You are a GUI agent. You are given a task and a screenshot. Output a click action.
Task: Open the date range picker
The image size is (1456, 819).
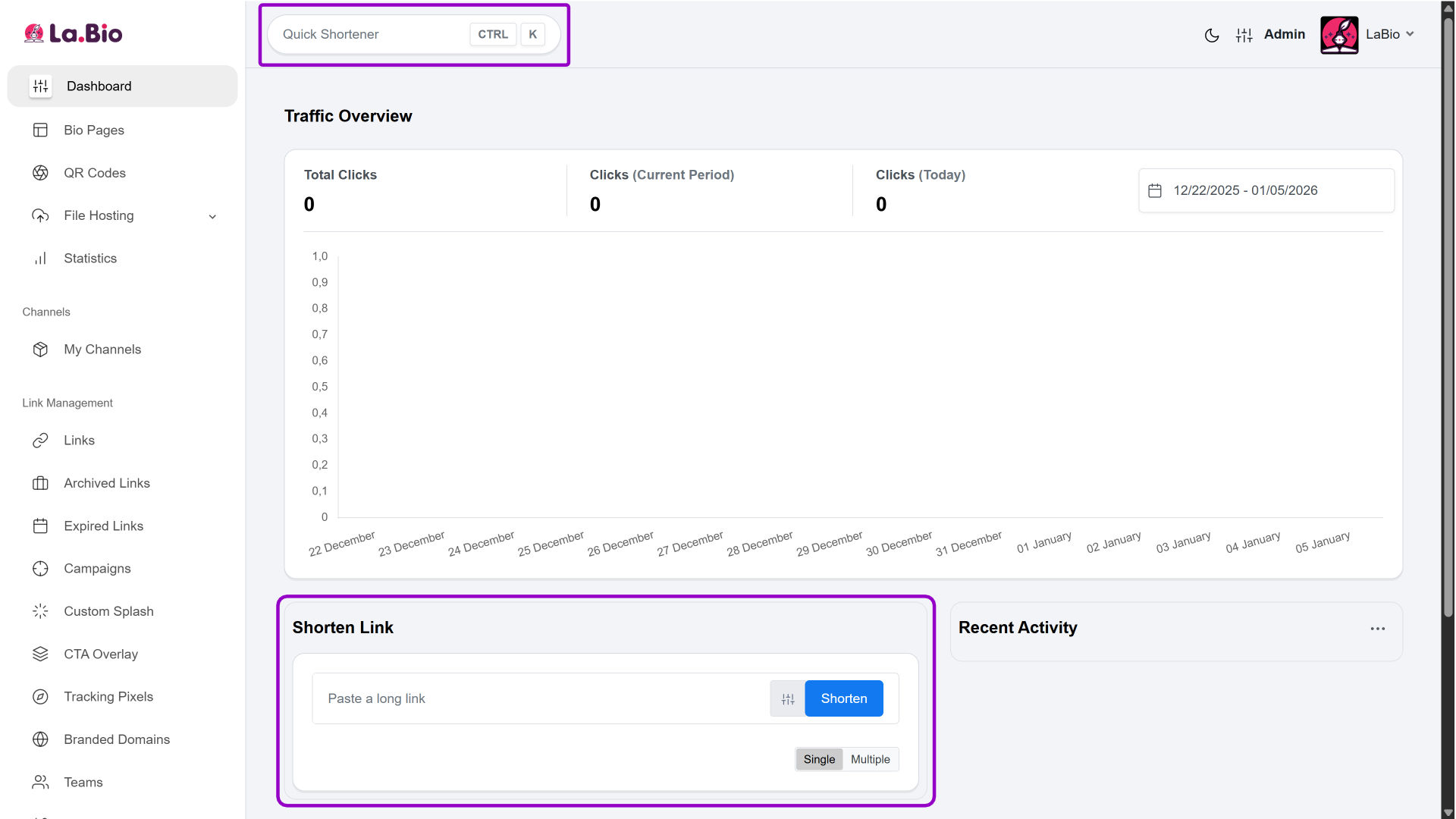point(1266,191)
